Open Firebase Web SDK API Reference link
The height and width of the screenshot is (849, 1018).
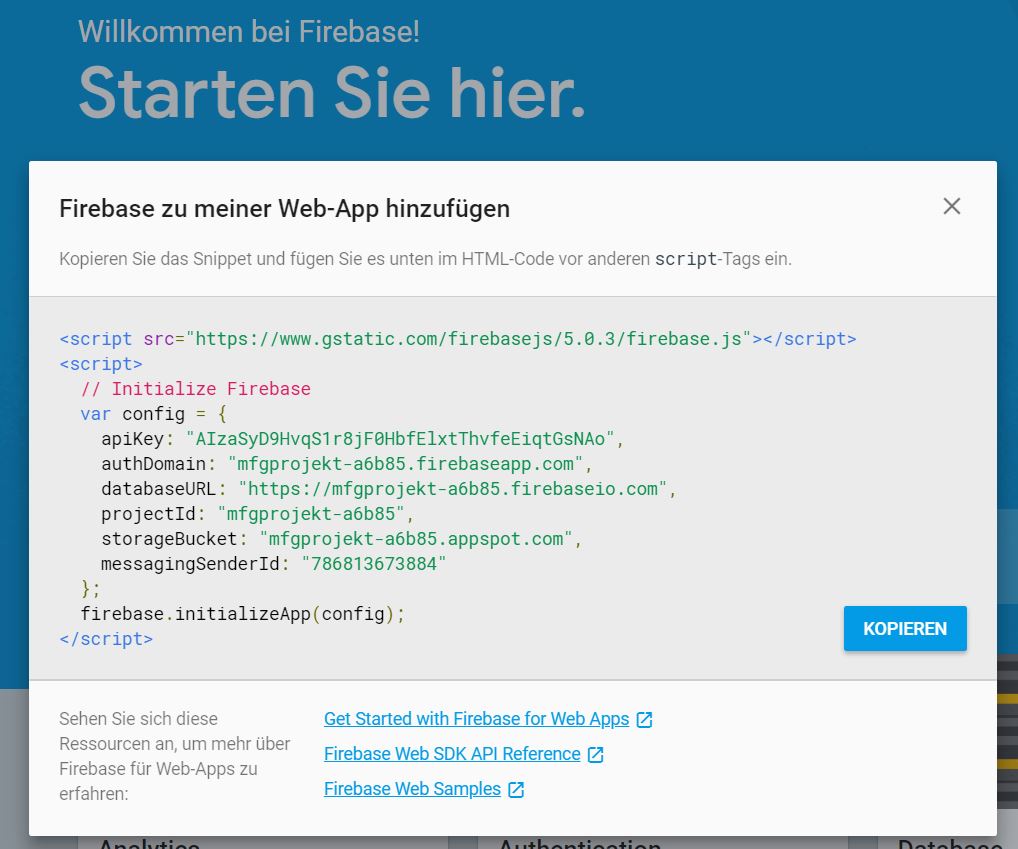452,754
